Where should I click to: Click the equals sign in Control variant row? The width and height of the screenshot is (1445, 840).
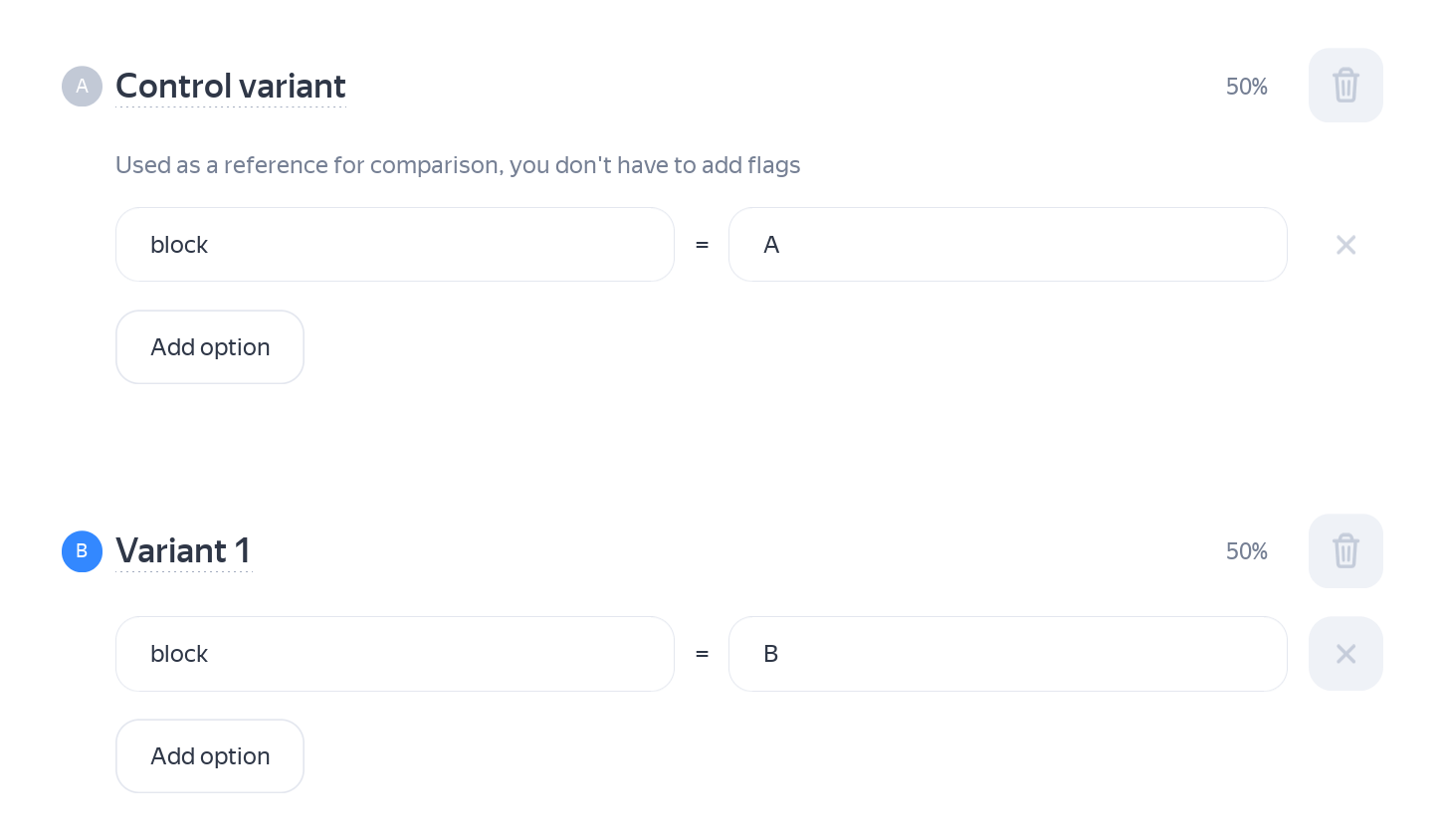click(702, 245)
